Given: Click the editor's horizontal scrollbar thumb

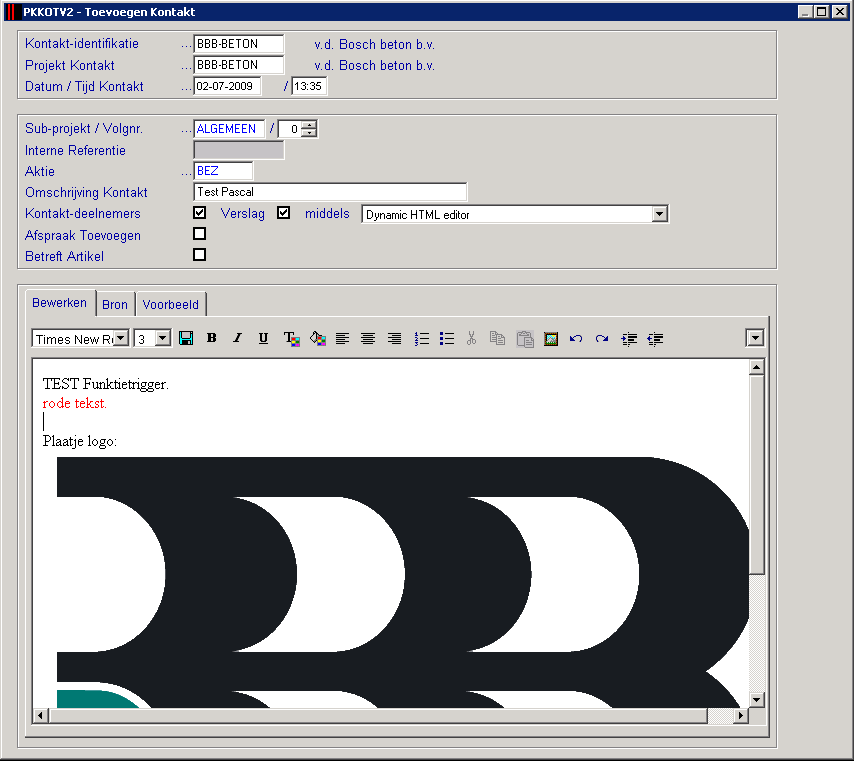Looking at the screenshot, I should [x=377, y=715].
